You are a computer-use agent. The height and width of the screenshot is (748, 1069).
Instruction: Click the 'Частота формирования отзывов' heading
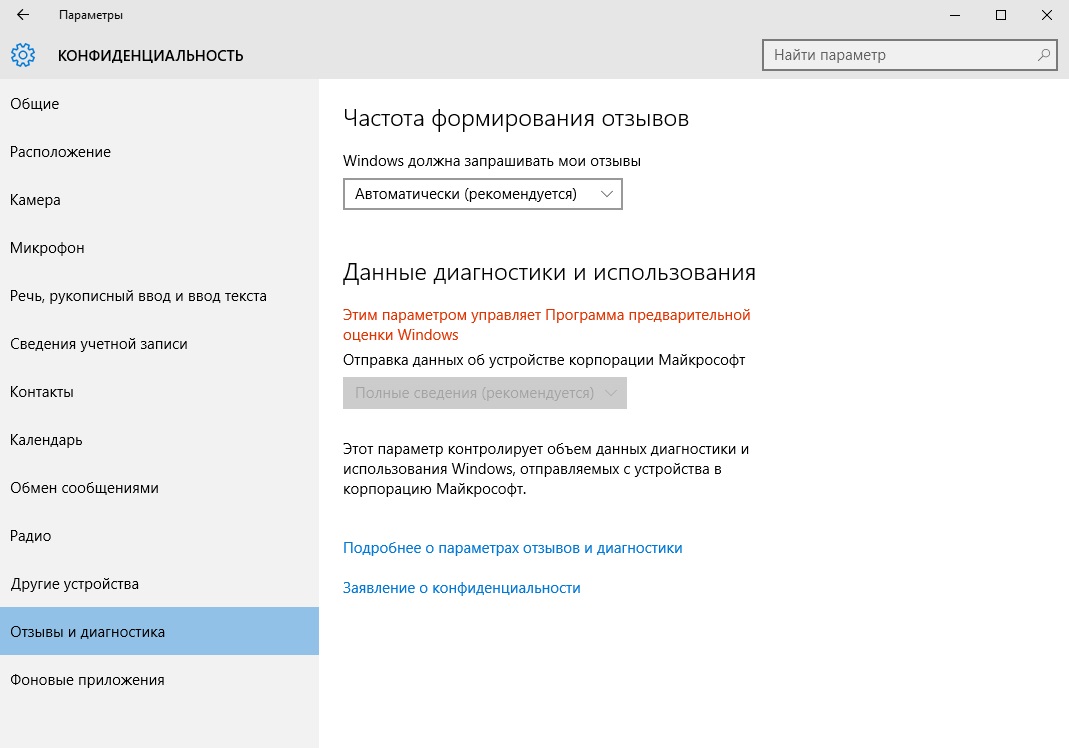(x=516, y=119)
